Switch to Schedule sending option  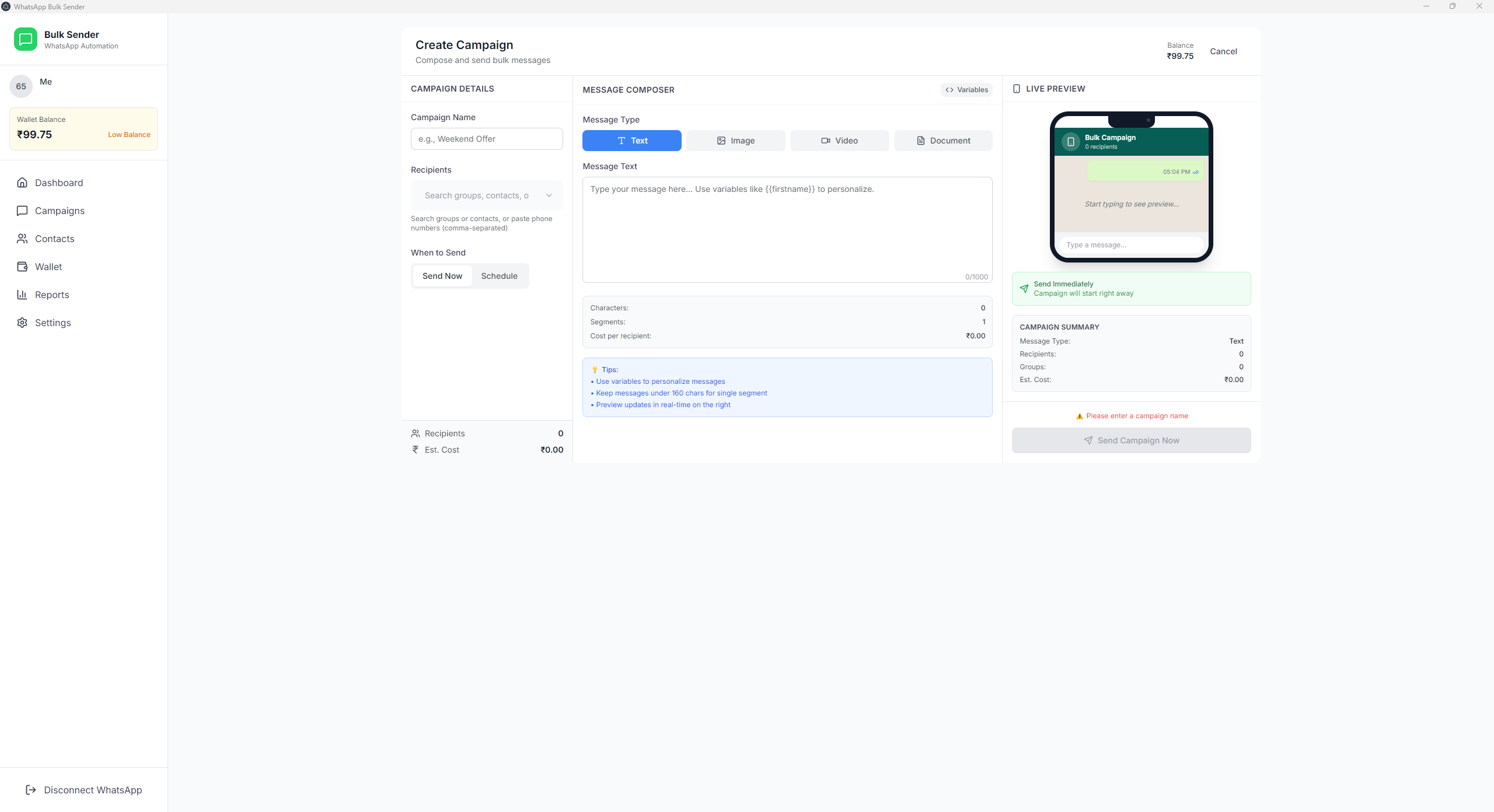click(x=499, y=275)
